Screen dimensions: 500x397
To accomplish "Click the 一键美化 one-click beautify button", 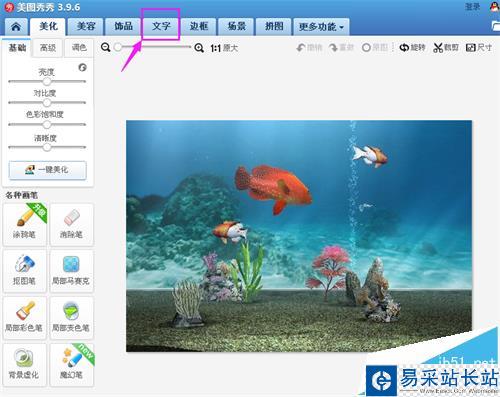I will (47, 170).
